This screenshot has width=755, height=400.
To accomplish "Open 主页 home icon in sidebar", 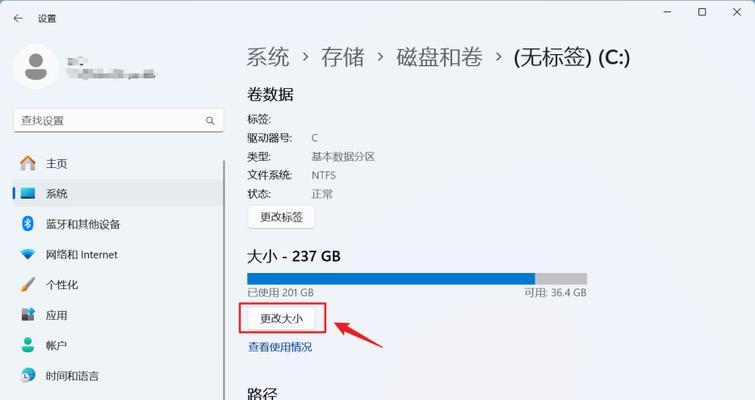I will (28, 163).
